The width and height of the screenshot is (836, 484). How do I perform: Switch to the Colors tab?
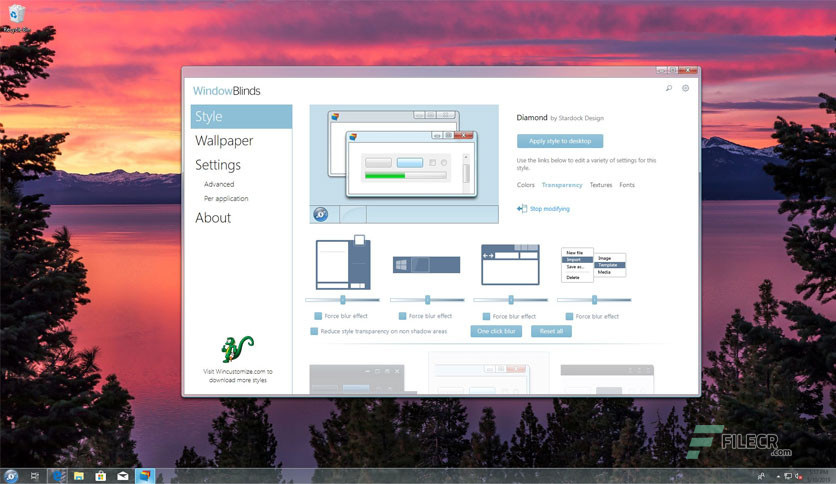pos(525,185)
